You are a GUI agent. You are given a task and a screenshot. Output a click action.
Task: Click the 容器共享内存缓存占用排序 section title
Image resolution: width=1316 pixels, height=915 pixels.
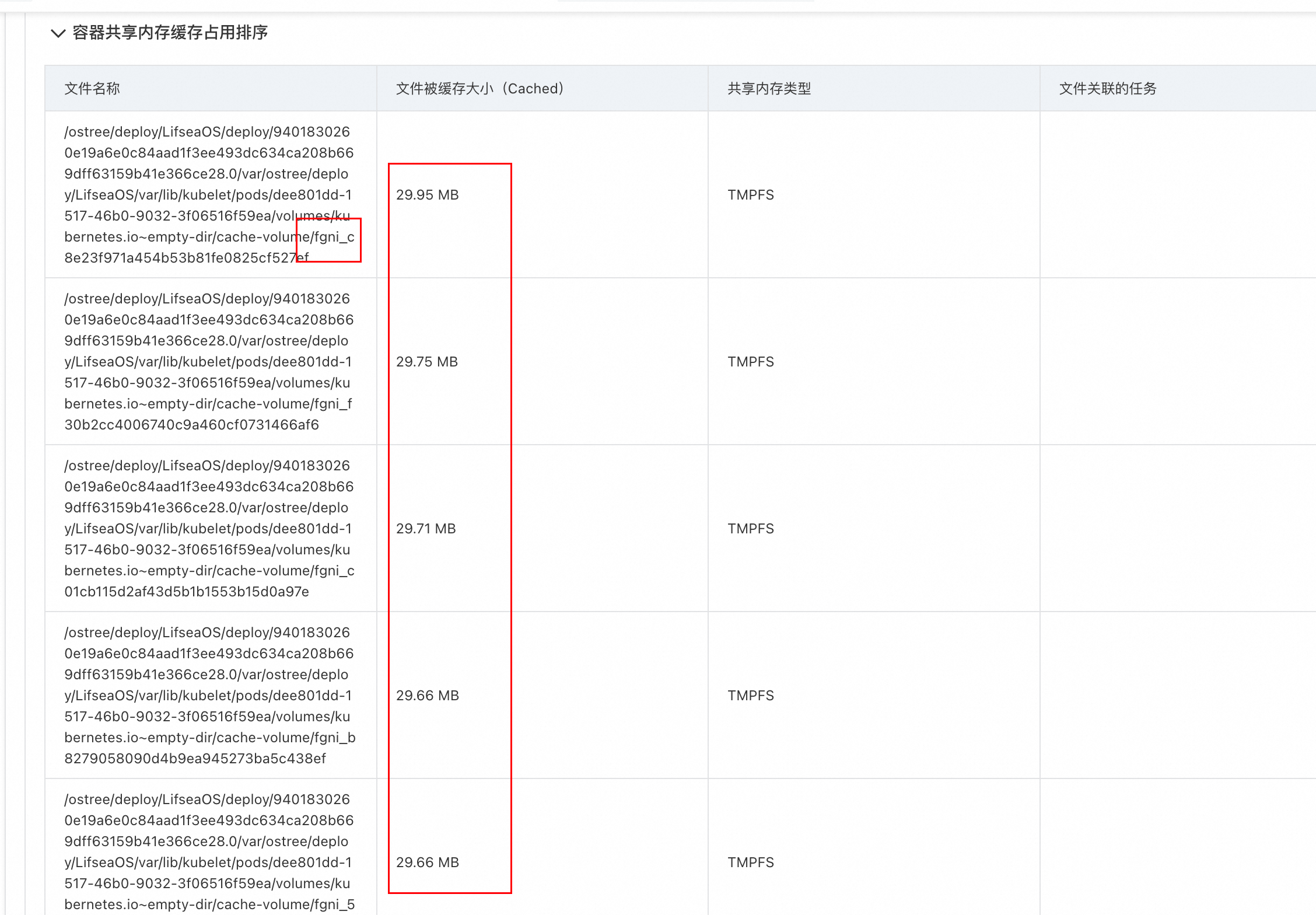point(170,33)
